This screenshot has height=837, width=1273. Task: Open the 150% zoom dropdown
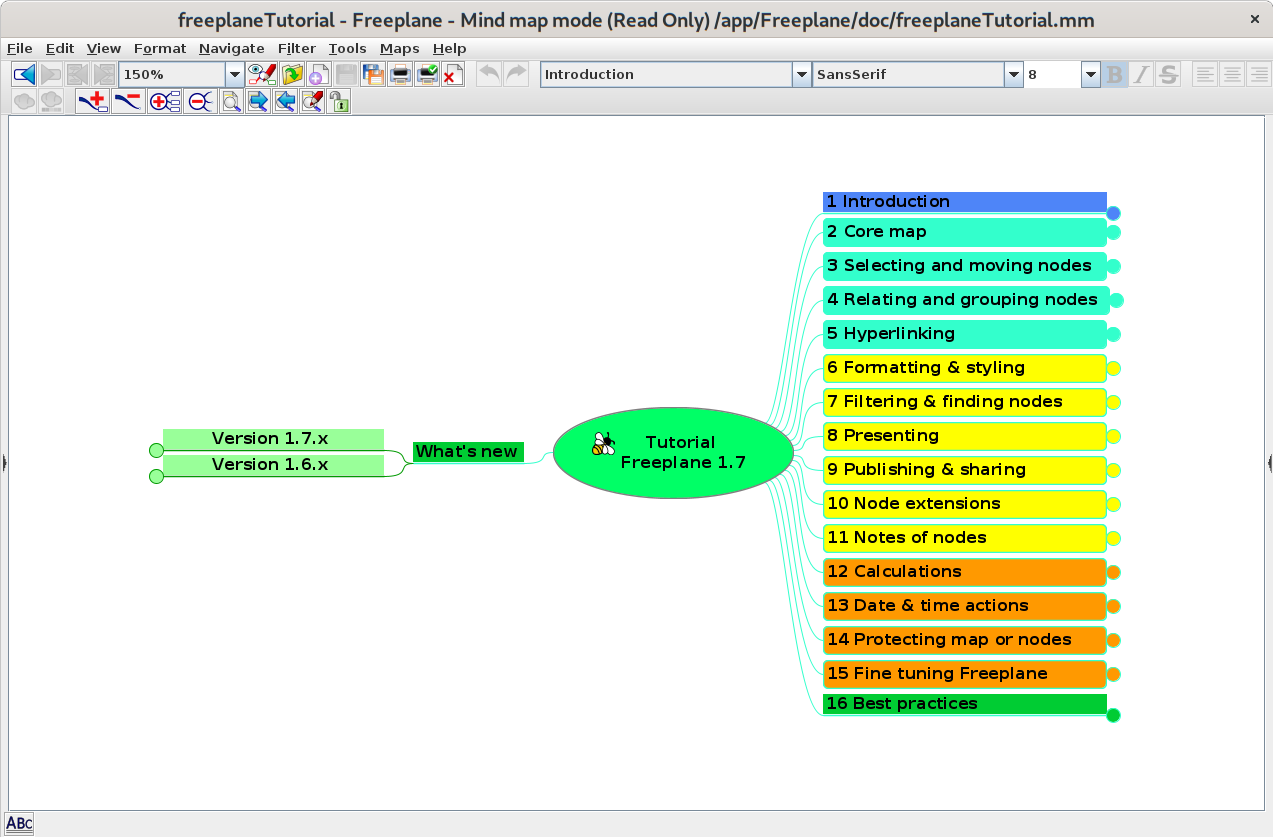point(234,74)
